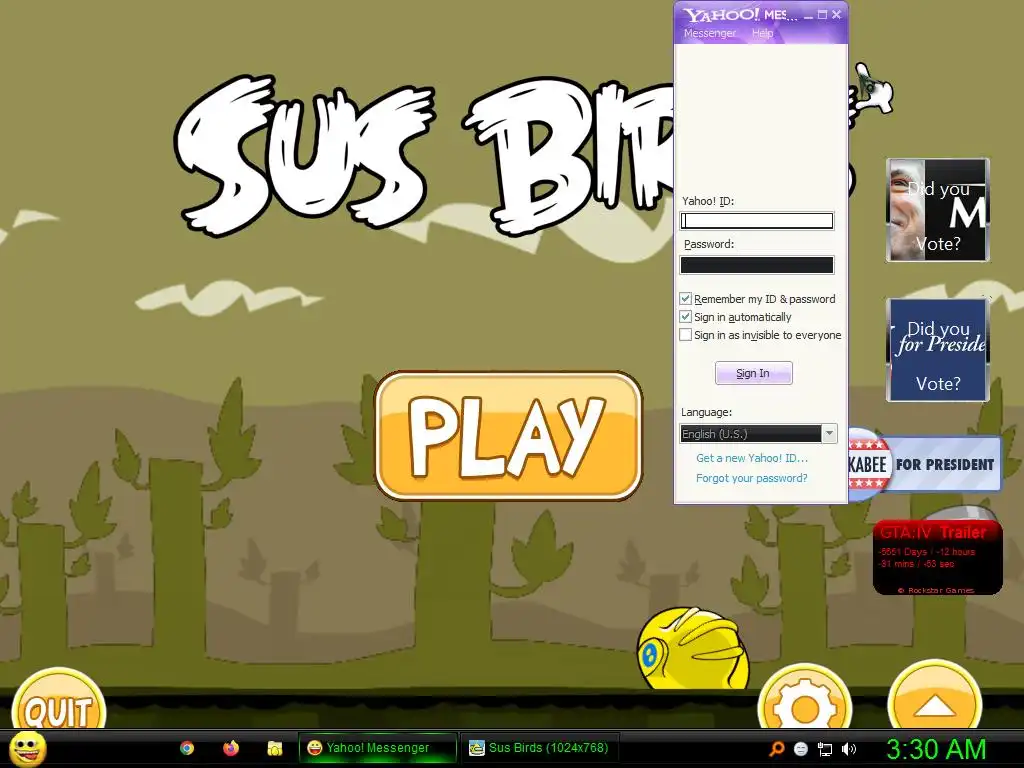Uncheck Remember my ID & password
The image size is (1024, 768).
685,299
